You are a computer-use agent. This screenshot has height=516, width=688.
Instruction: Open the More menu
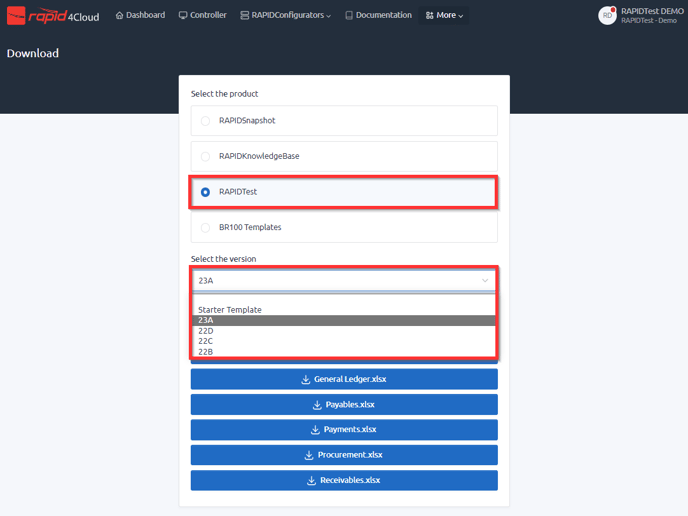444,16
